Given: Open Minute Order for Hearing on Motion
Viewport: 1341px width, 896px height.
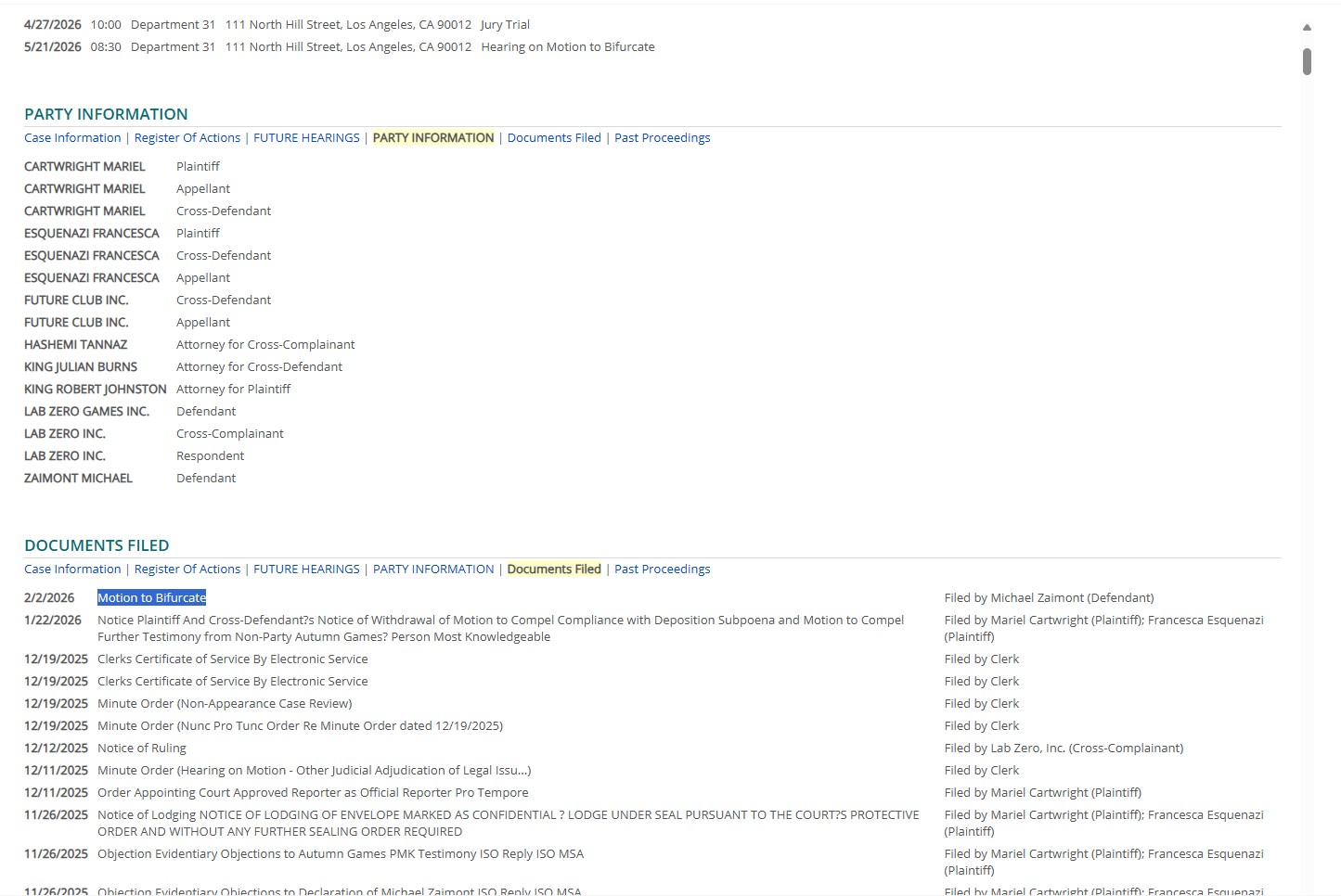Looking at the screenshot, I should coord(315,771).
